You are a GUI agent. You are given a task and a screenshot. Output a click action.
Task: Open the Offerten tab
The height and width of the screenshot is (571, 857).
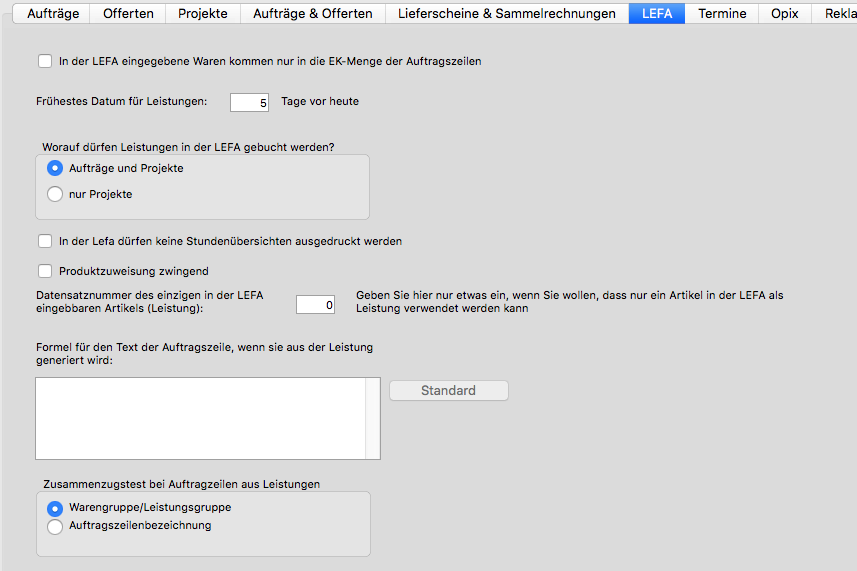128,13
